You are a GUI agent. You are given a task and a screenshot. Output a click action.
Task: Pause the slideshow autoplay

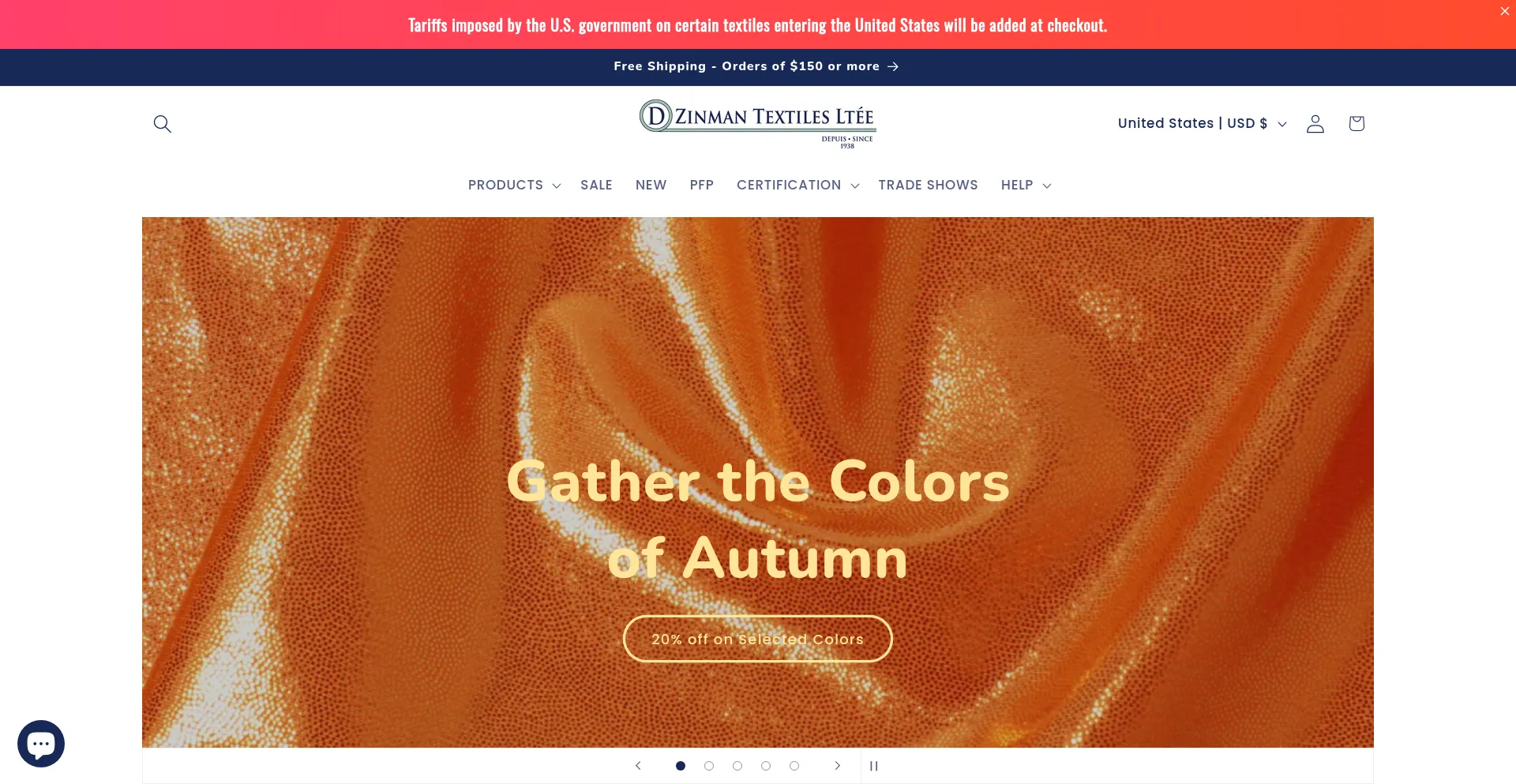click(874, 766)
